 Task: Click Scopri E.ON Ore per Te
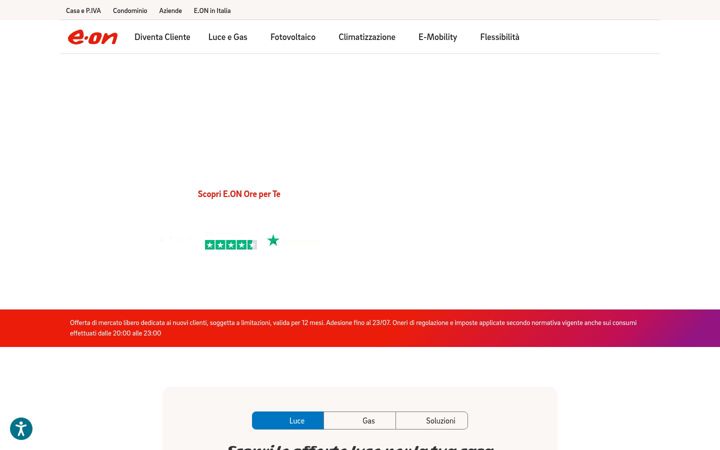tap(239, 194)
